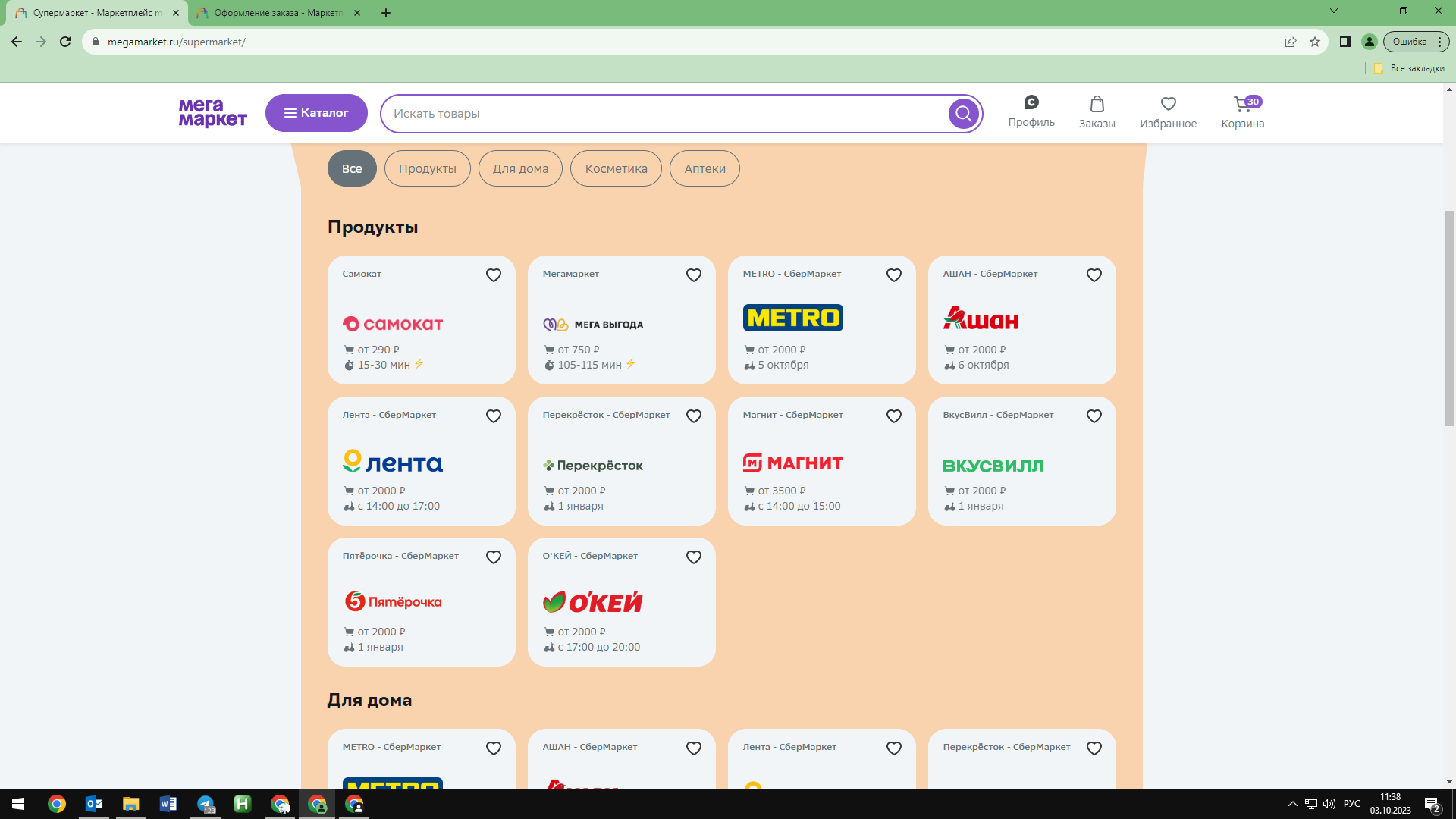The image size is (1456, 819).
Task: Go back to the previous page
Action: (17, 42)
